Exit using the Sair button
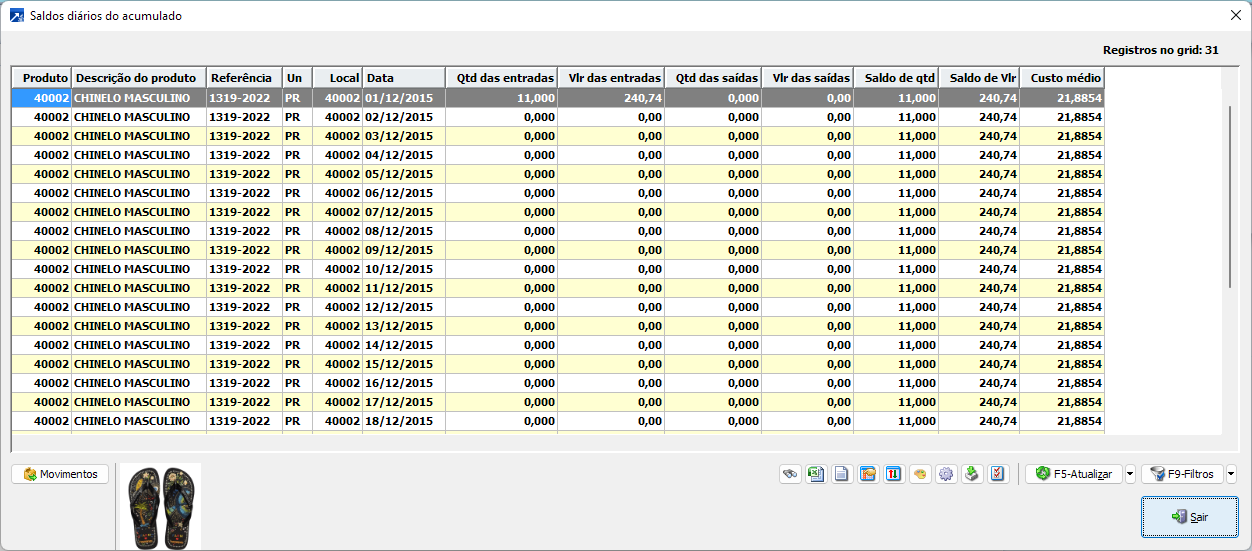Image resolution: width=1252 pixels, height=551 pixels. point(1189,517)
